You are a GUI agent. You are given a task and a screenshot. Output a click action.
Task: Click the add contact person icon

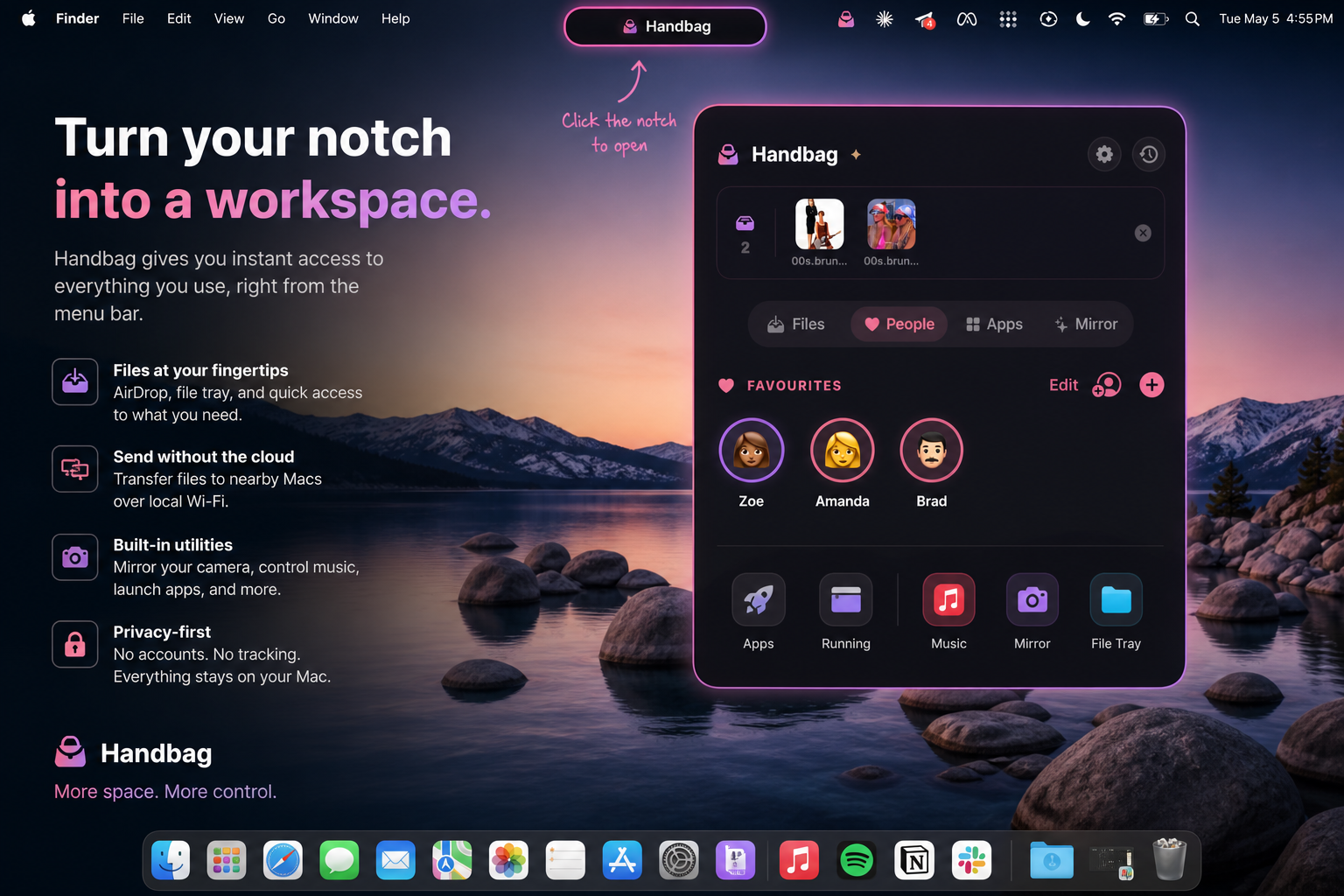(1107, 385)
